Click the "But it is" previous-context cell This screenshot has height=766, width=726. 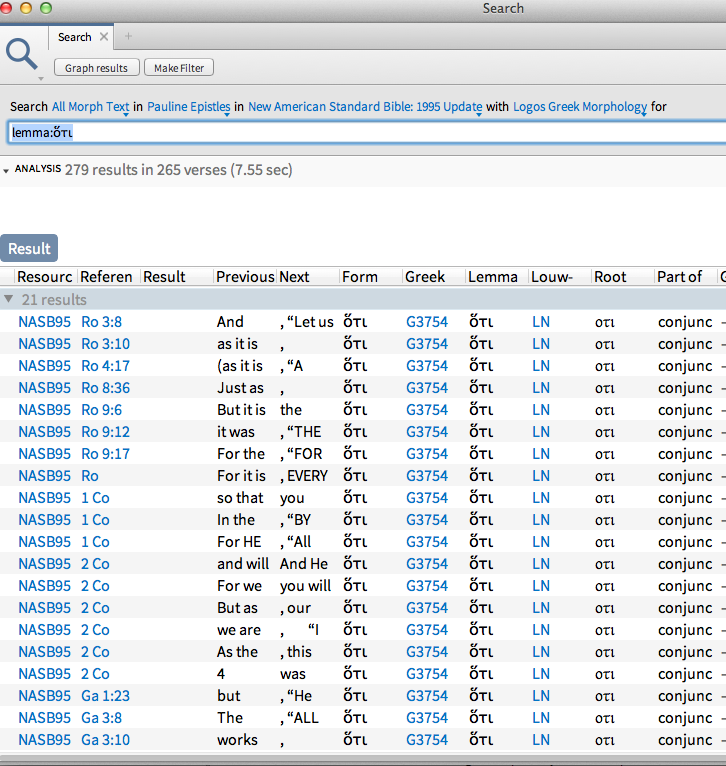pyautogui.click(x=241, y=410)
